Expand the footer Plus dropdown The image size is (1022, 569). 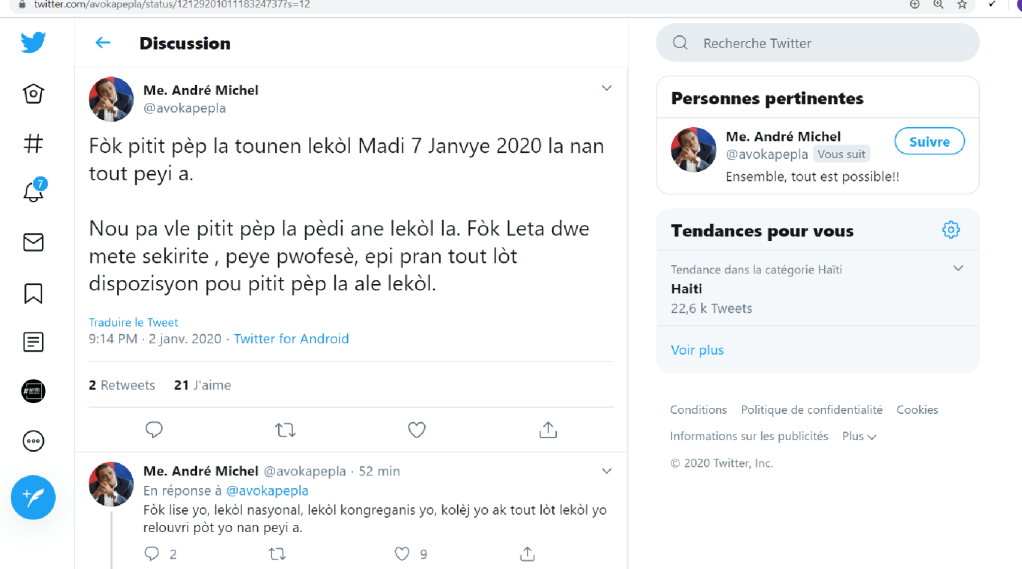coord(859,436)
